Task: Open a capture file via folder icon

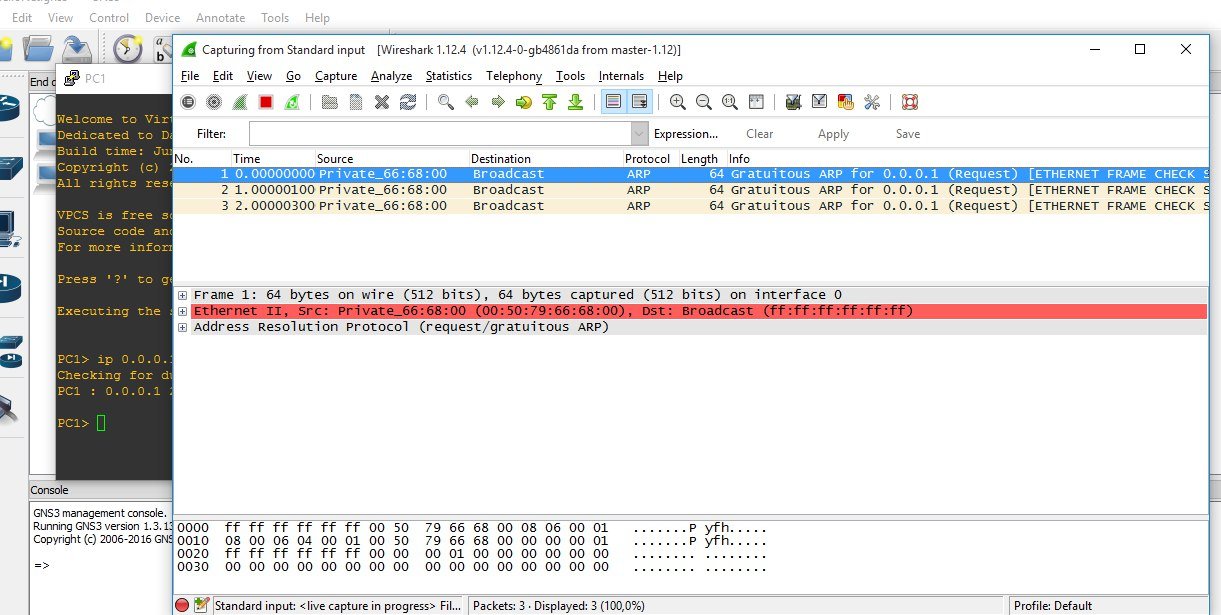Action: pos(329,102)
